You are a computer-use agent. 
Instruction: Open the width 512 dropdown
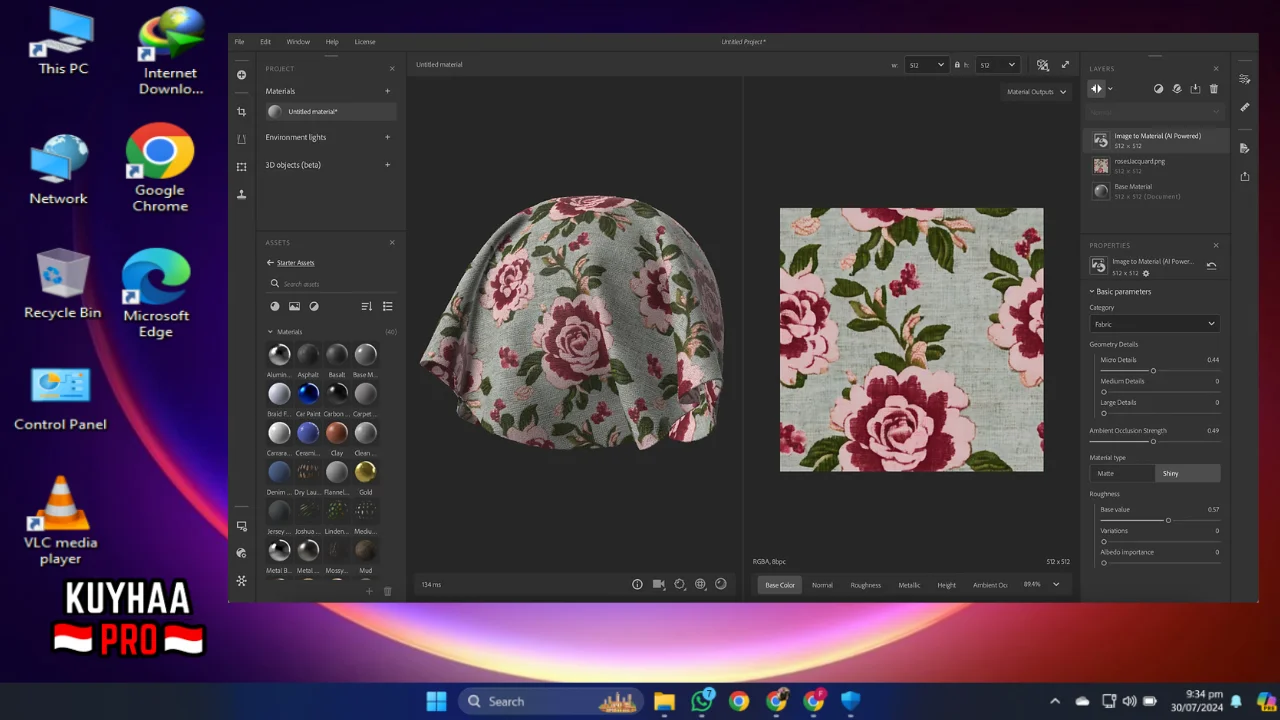[925, 65]
